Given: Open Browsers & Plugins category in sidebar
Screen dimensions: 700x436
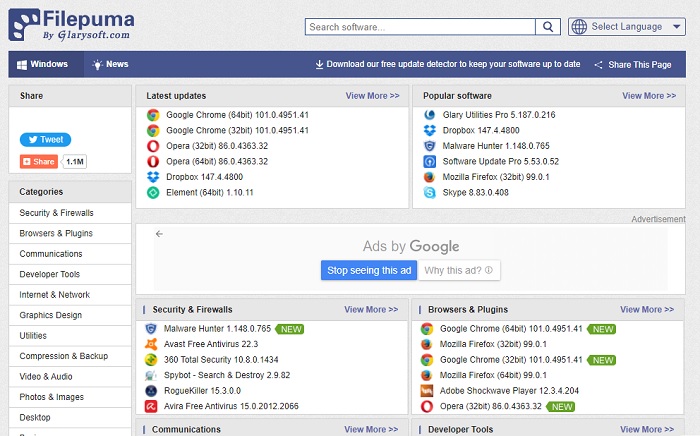Looking at the screenshot, I should (x=70, y=233).
